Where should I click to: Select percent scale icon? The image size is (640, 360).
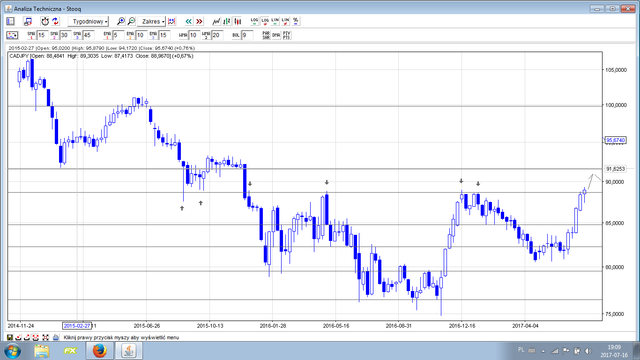296,21
